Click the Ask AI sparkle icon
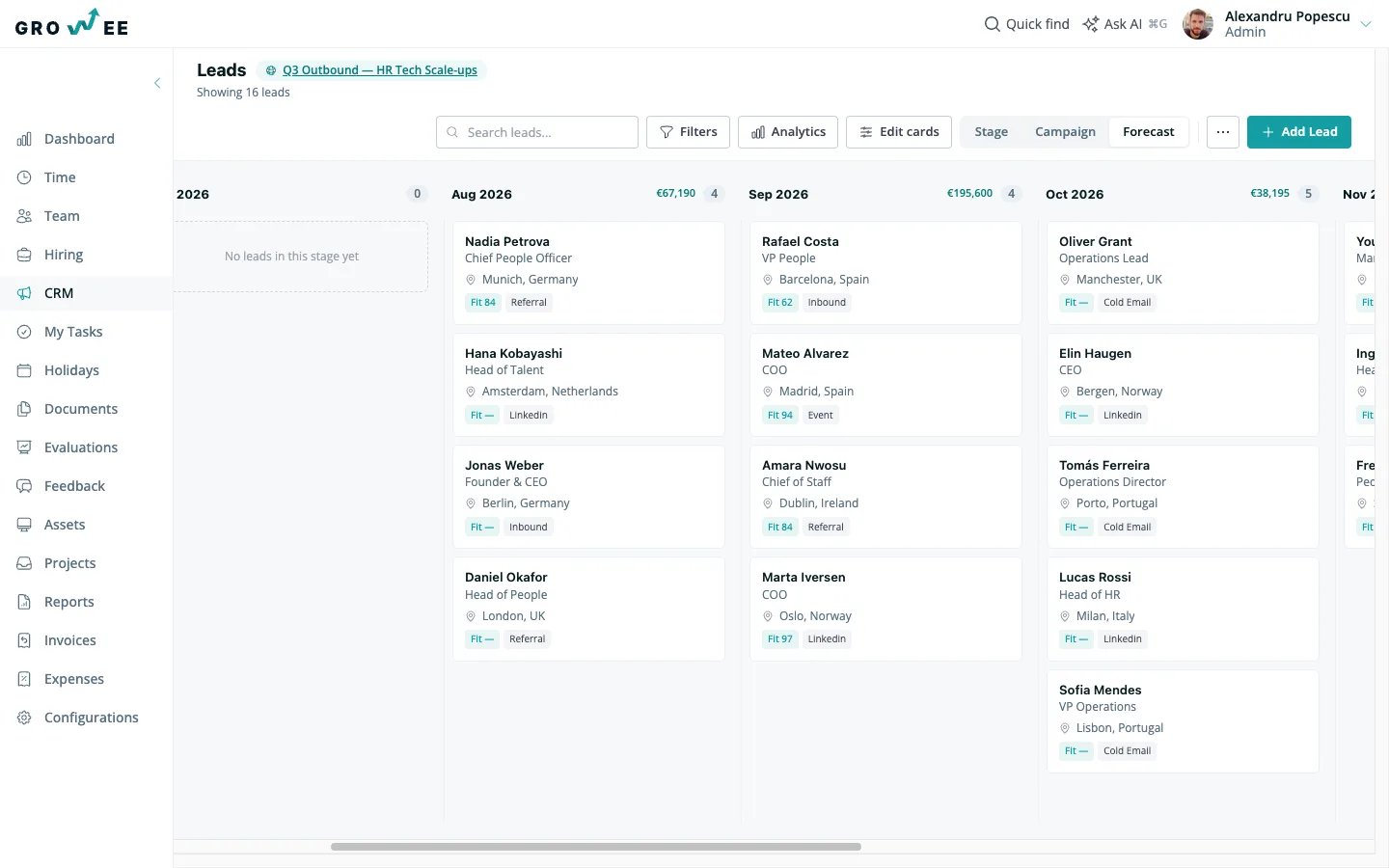Viewport: 1389px width, 868px height. [x=1090, y=24]
